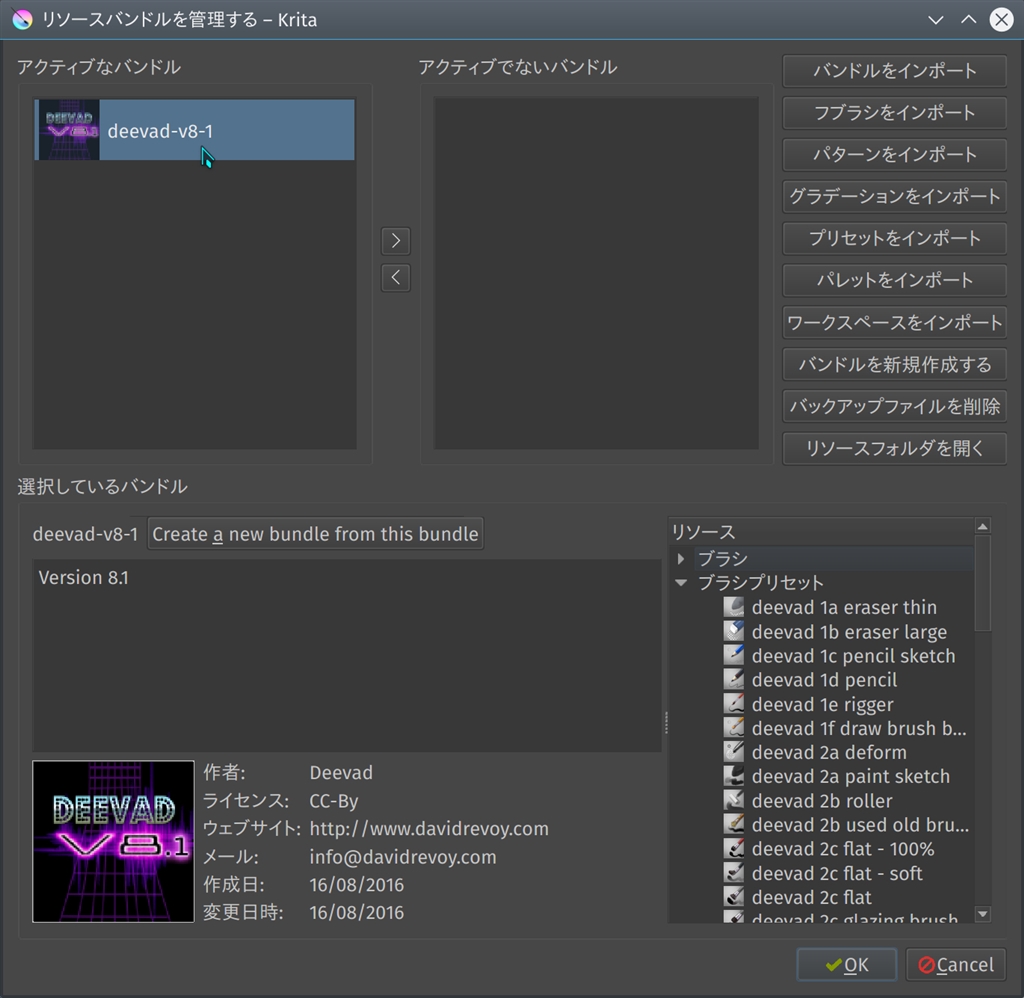Click the resource list vertical scrollbar thumb

[x=983, y=583]
